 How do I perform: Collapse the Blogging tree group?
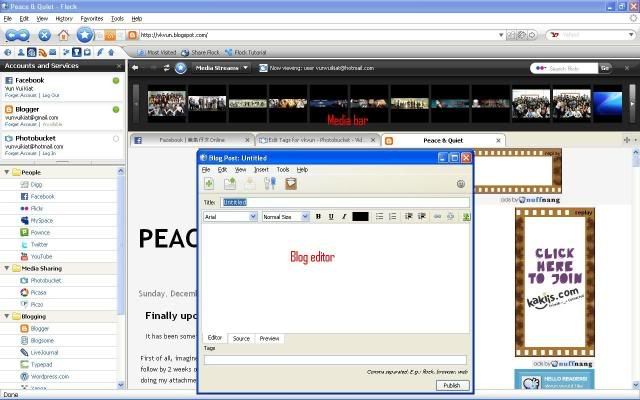tap(7, 316)
